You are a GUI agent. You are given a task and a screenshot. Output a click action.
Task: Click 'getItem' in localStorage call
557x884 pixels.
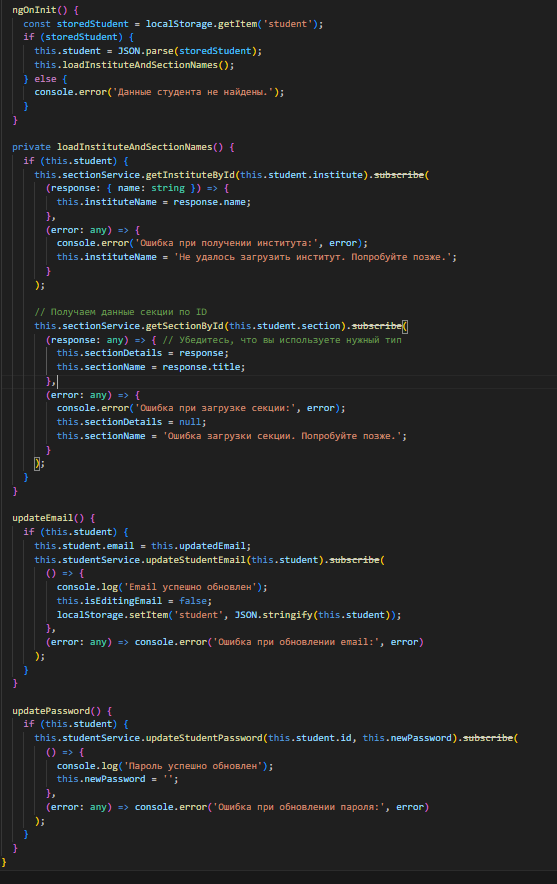pos(239,24)
